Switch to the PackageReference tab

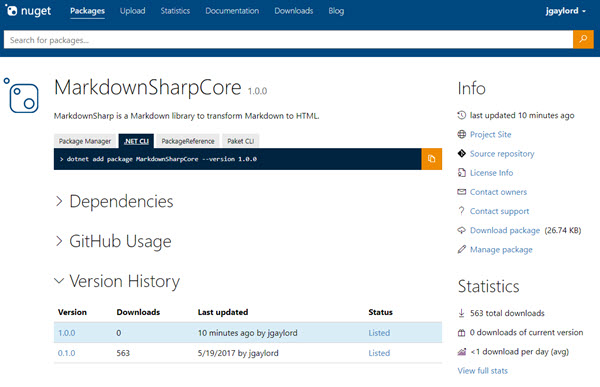tap(188, 141)
